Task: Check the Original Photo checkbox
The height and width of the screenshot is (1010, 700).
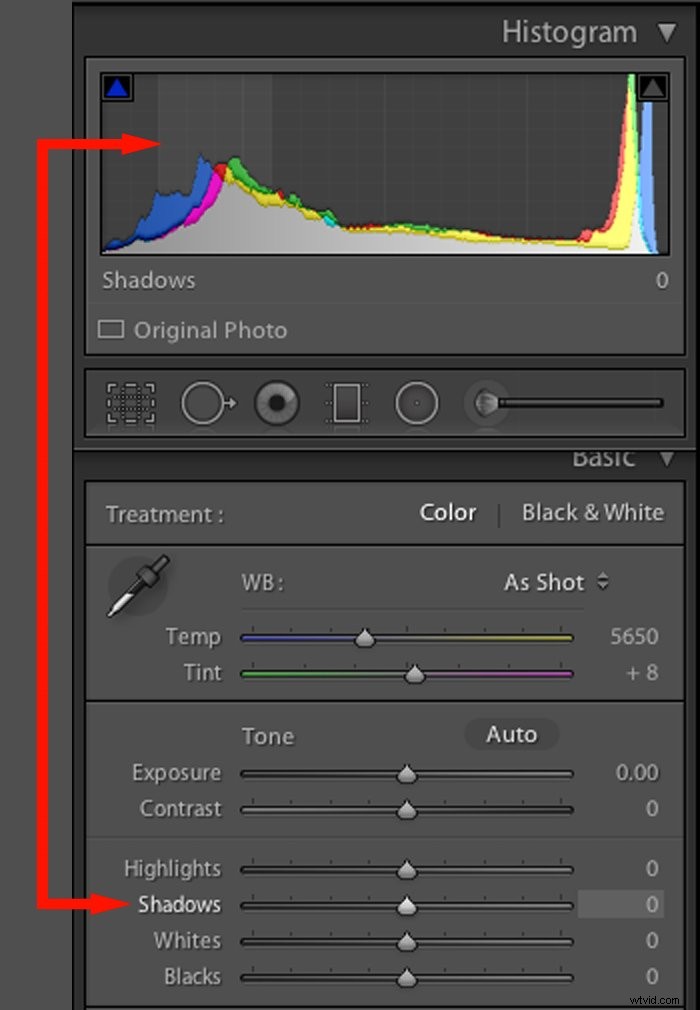Action: (111, 330)
